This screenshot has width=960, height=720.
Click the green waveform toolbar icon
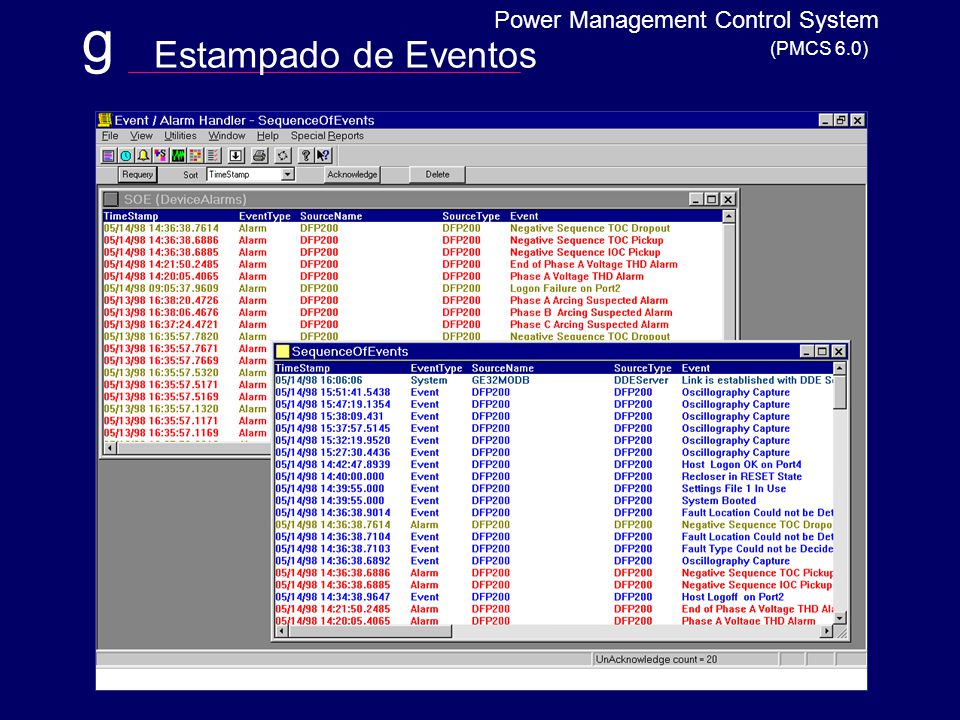pyautogui.click(x=178, y=156)
